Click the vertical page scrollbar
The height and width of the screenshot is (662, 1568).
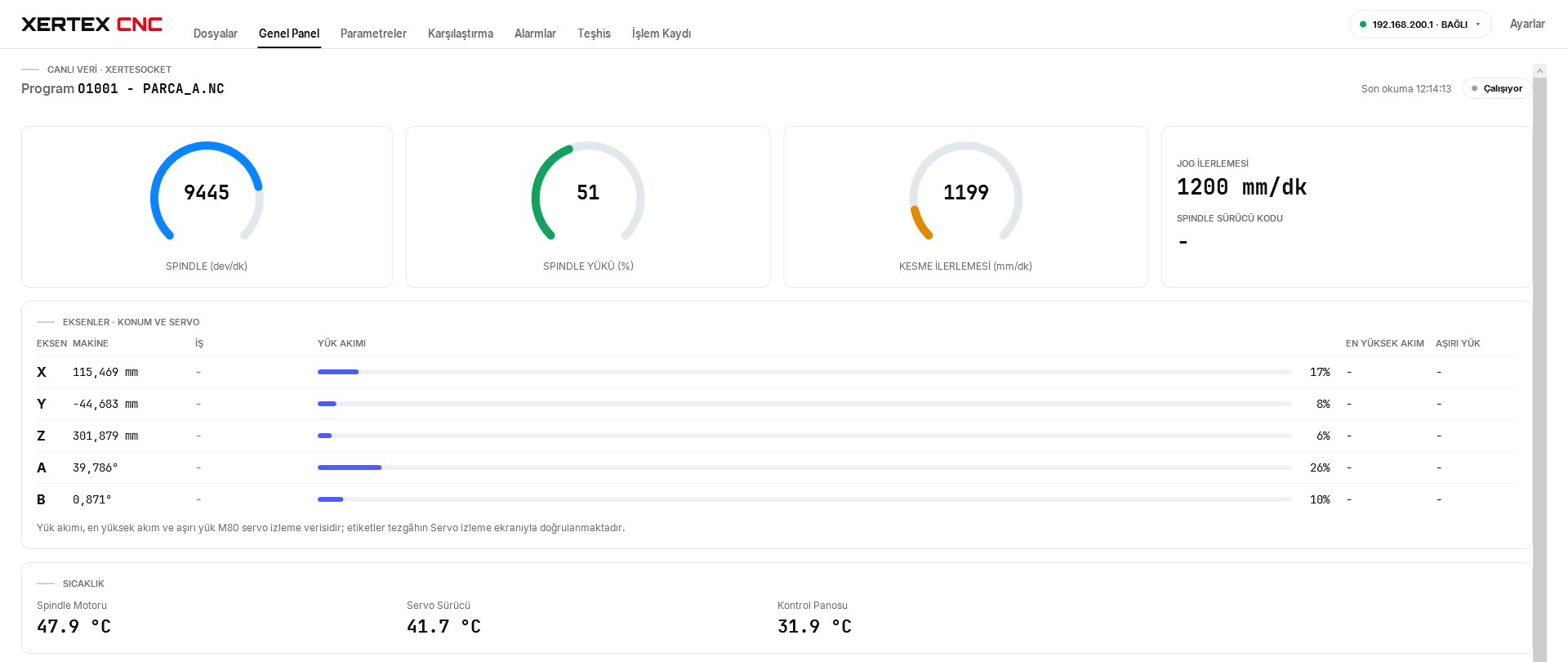pos(1540,368)
